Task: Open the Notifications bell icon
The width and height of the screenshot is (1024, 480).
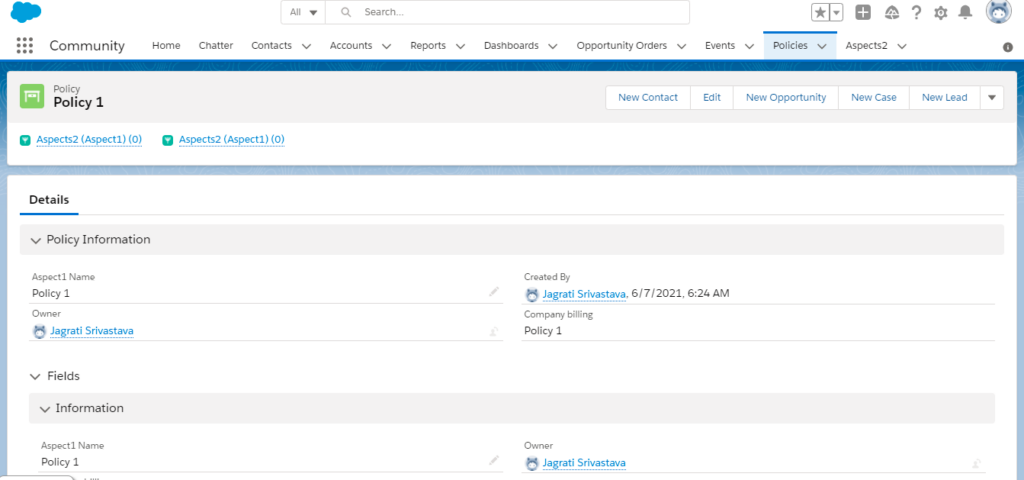Action: tap(965, 12)
